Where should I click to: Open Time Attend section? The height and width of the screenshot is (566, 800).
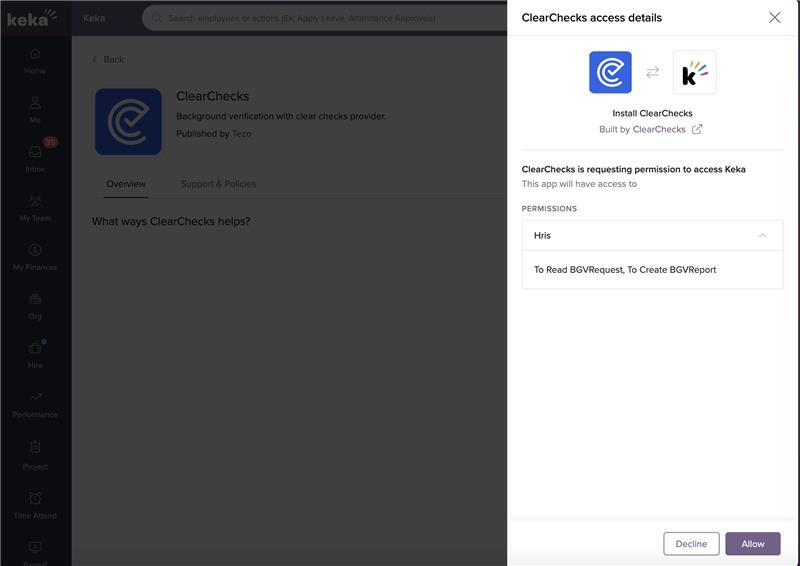coord(35,503)
